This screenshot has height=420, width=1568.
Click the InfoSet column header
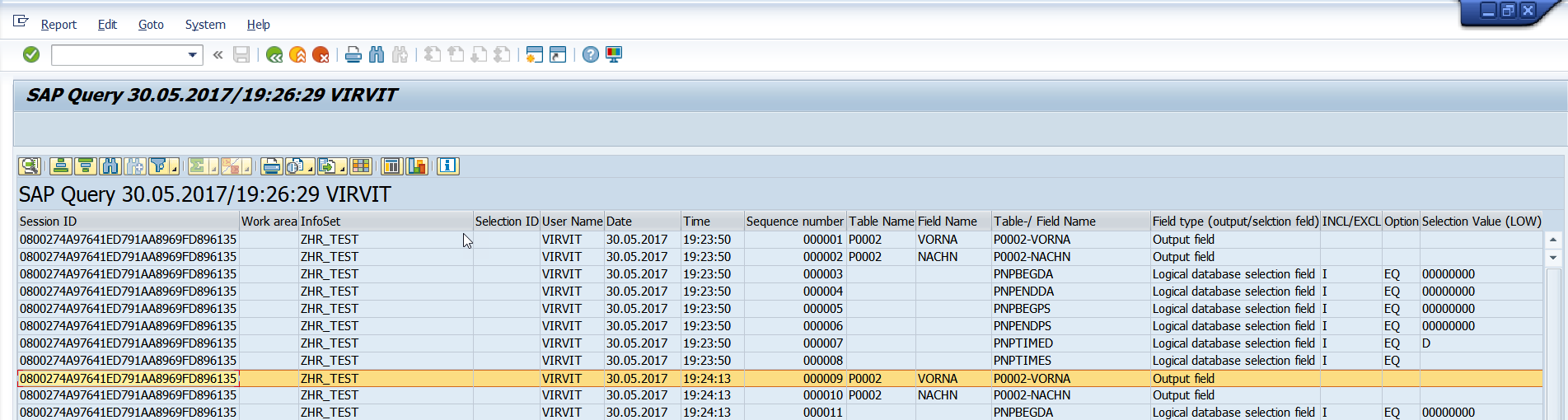tap(386, 222)
